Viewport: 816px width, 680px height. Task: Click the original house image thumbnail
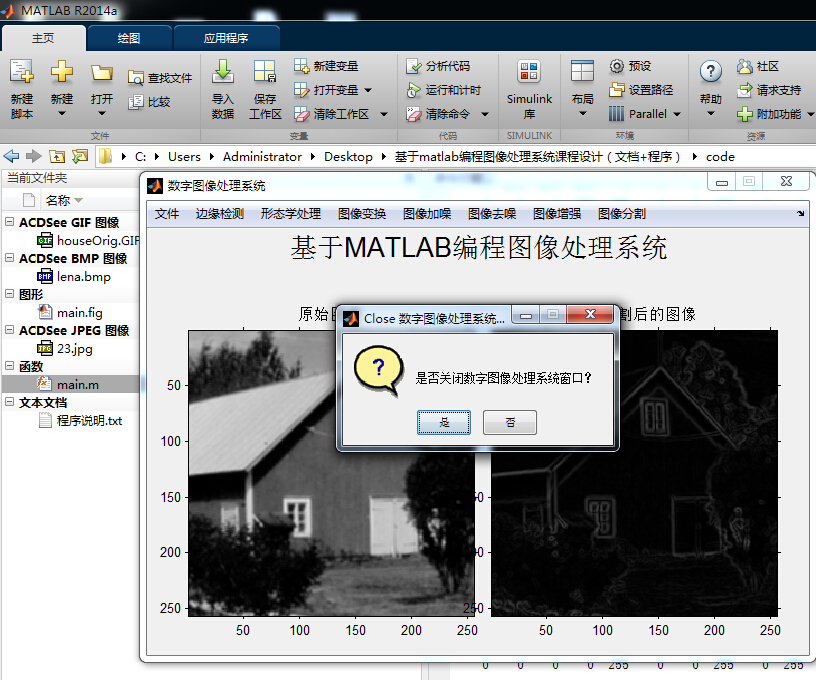pos(332,473)
